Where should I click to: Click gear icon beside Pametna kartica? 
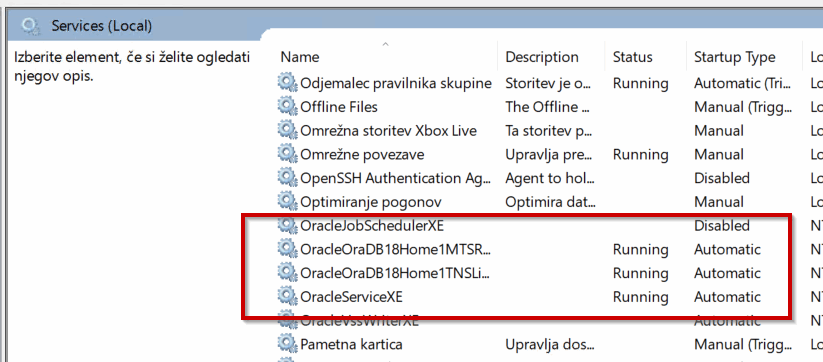point(287,344)
